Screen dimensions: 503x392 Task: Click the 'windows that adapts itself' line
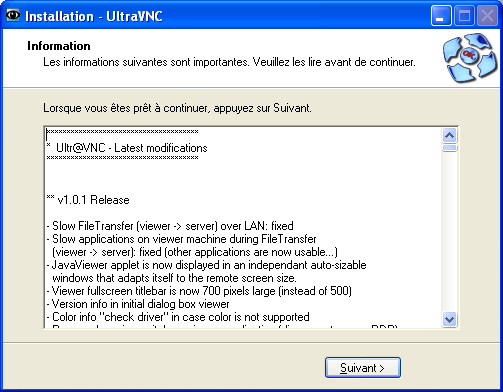click(x=174, y=278)
